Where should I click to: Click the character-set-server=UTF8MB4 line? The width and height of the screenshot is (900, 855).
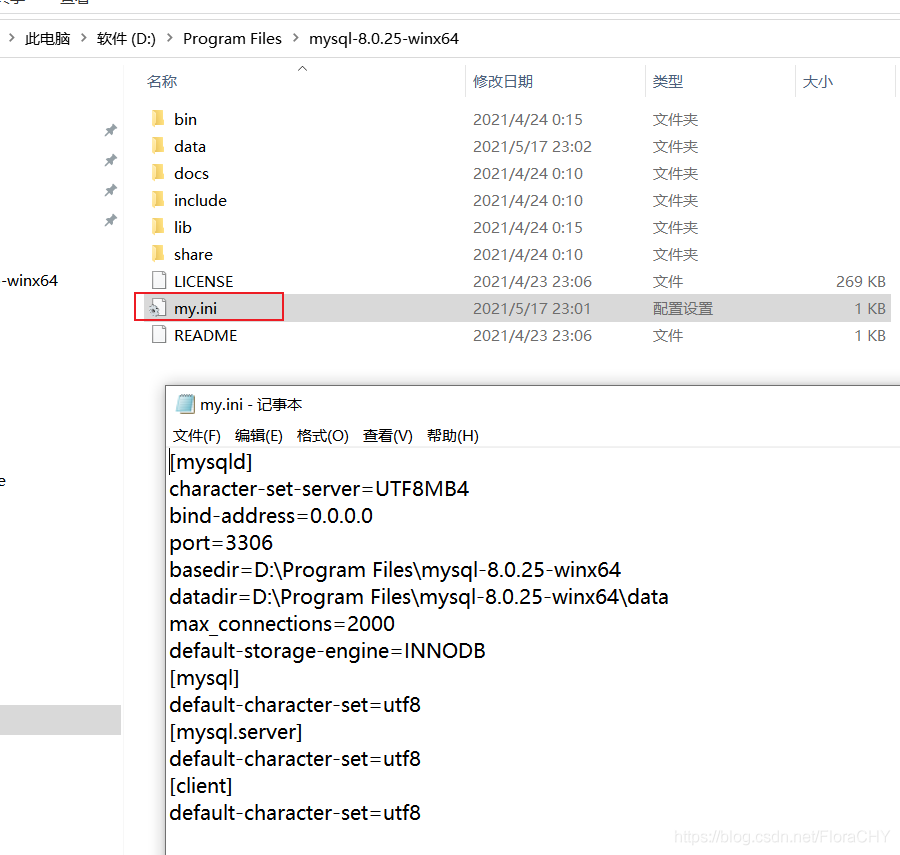319,488
